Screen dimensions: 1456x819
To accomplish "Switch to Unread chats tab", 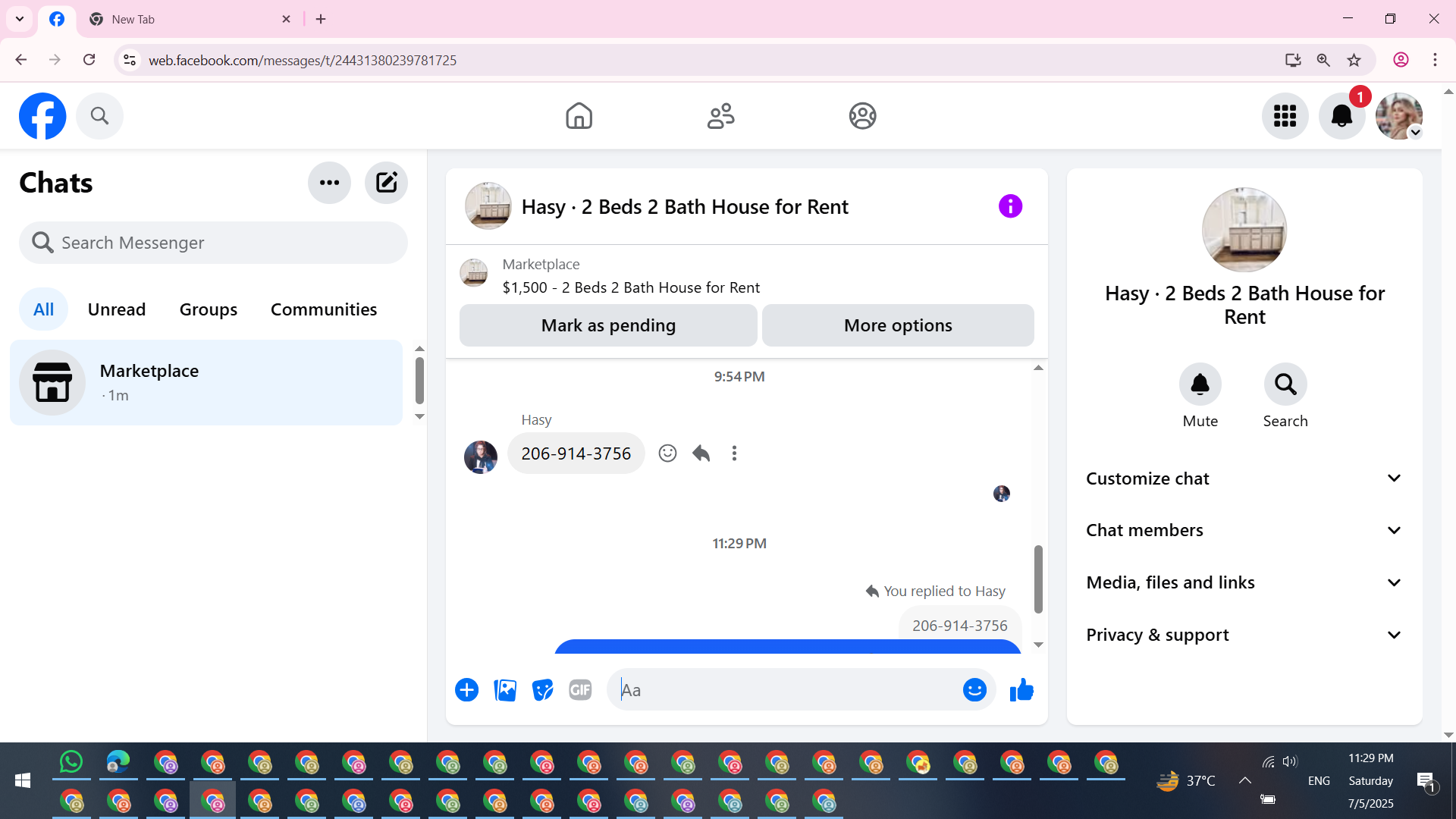I will click(x=116, y=309).
